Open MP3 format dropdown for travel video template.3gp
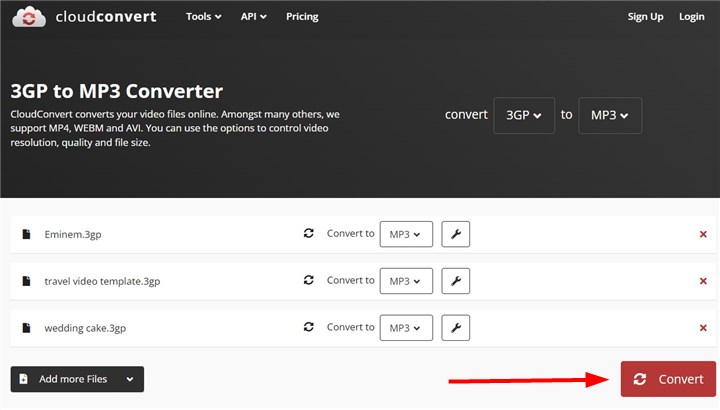The image size is (720, 410). (x=406, y=281)
